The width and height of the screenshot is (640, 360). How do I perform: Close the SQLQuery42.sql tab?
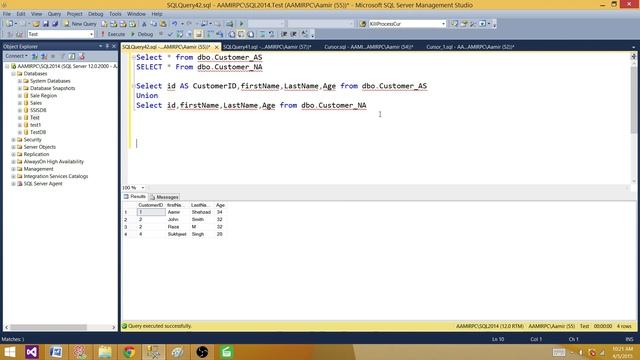point(217,47)
